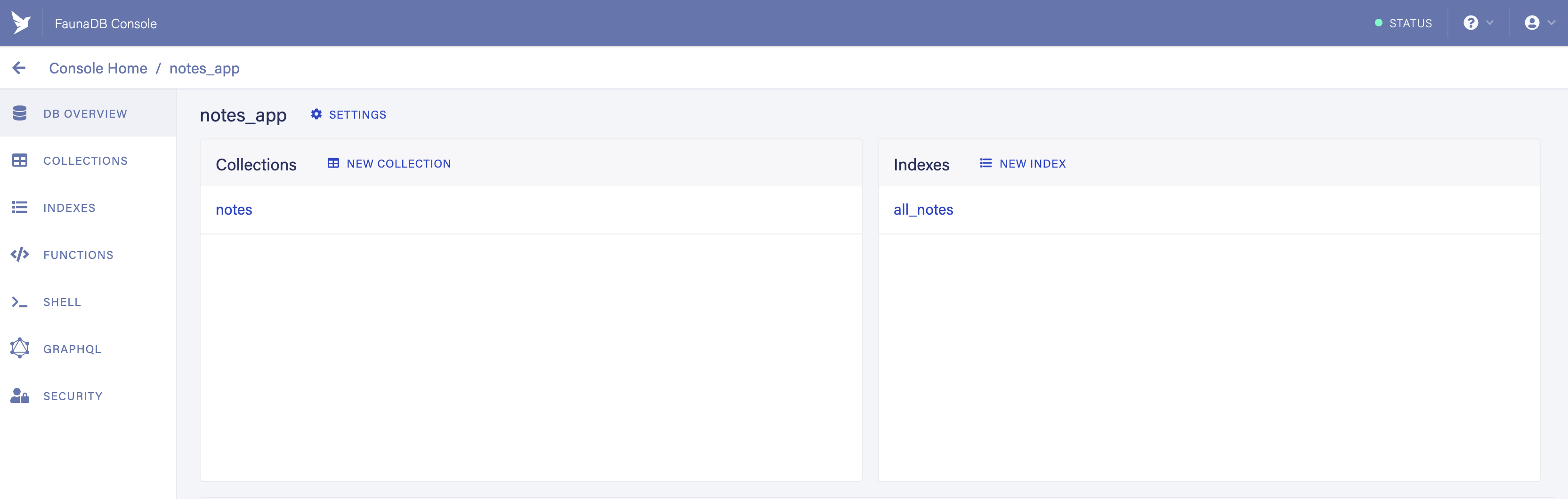Click the Collections table icon in sidebar

click(x=19, y=161)
